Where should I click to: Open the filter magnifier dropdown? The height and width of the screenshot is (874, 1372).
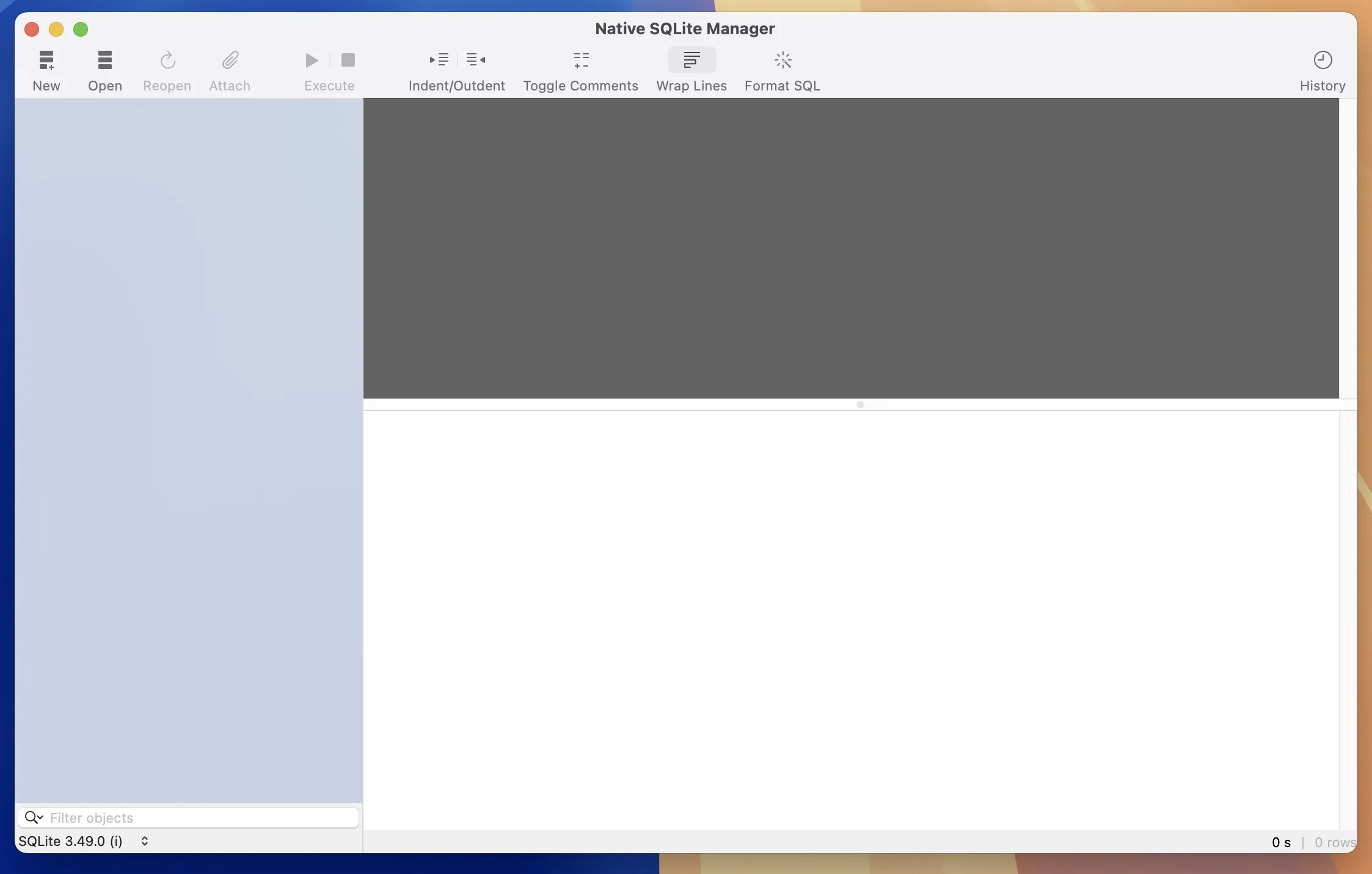coord(34,818)
